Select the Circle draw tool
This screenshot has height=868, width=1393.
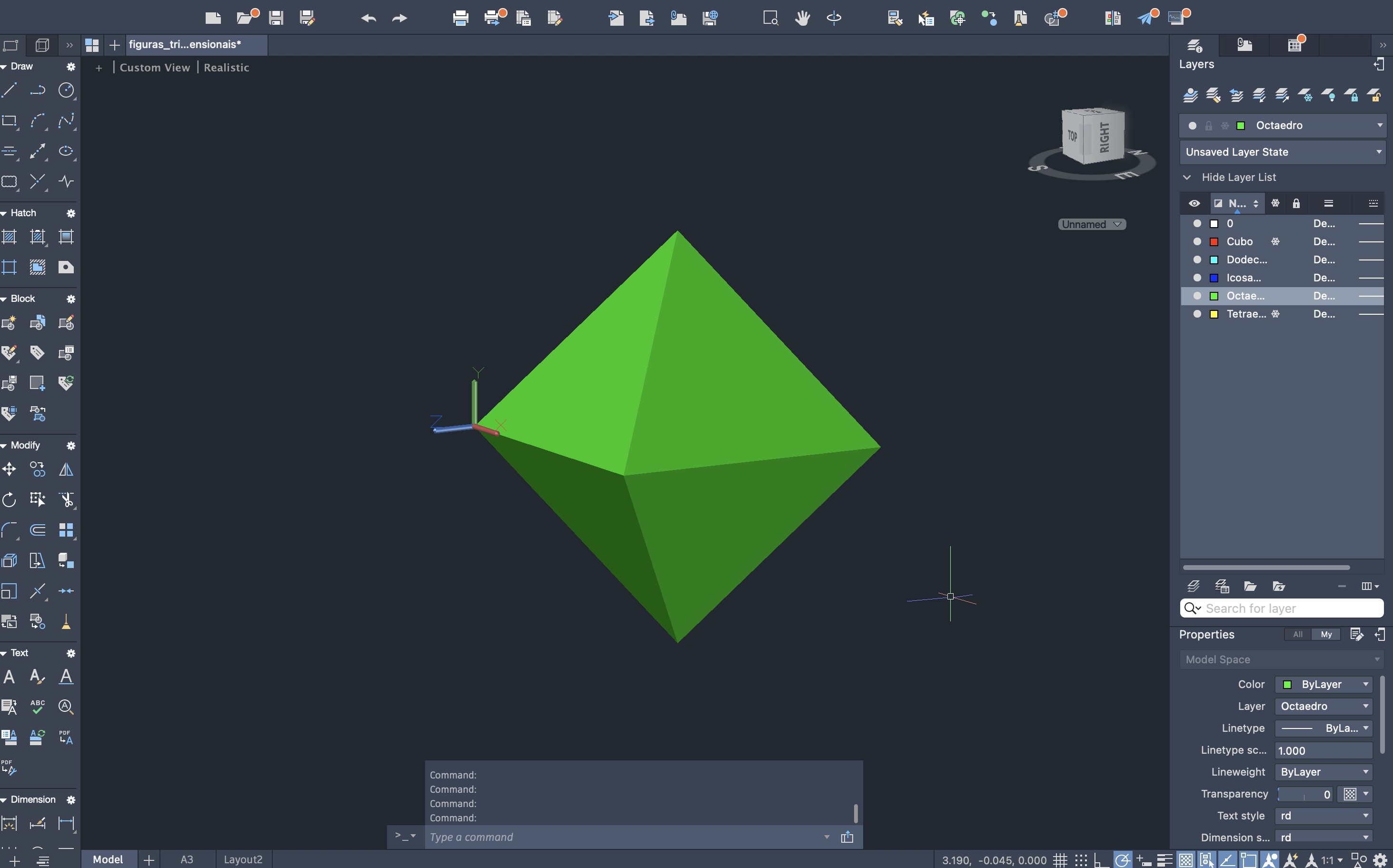point(66,90)
